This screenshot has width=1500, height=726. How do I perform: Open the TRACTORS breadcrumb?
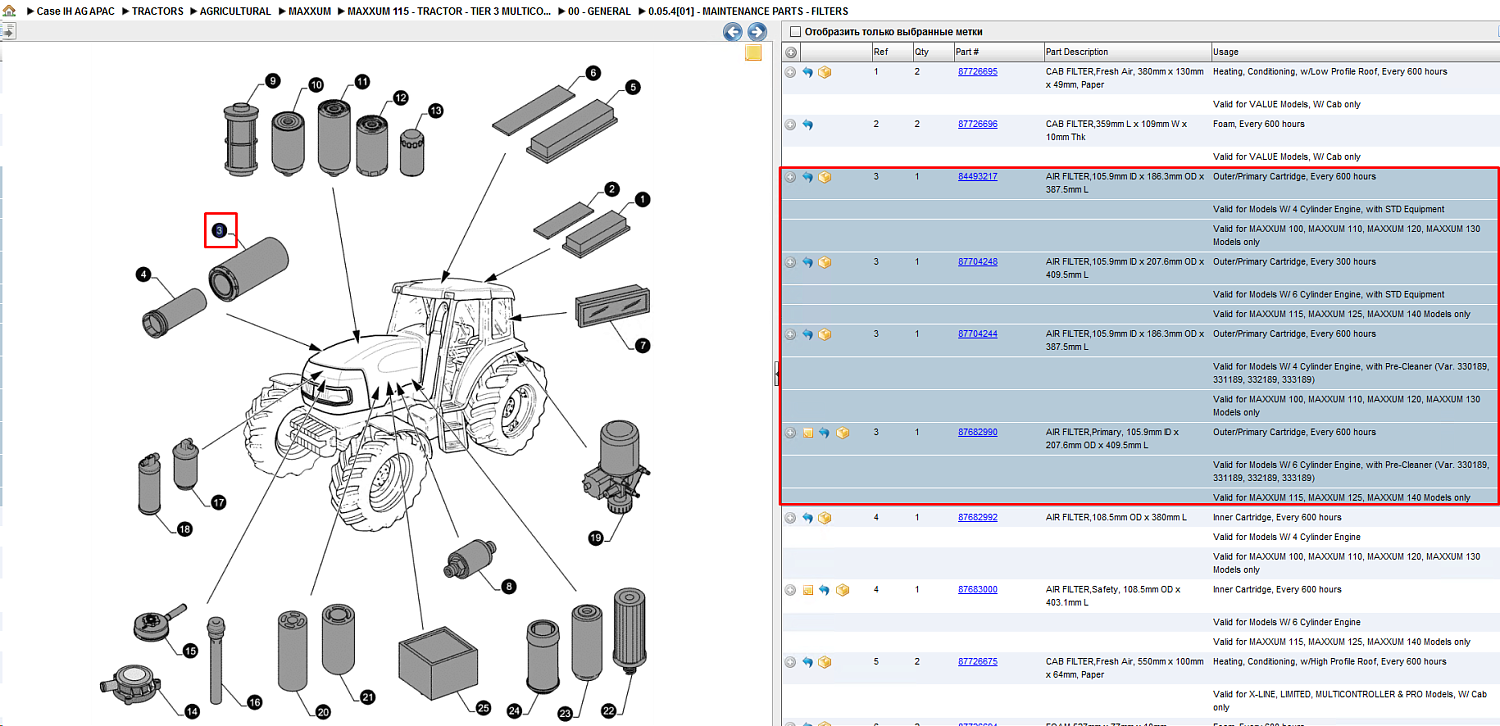157,11
